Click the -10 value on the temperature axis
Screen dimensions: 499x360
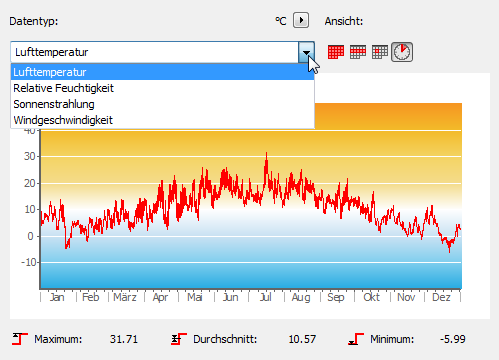click(x=28, y=262)
